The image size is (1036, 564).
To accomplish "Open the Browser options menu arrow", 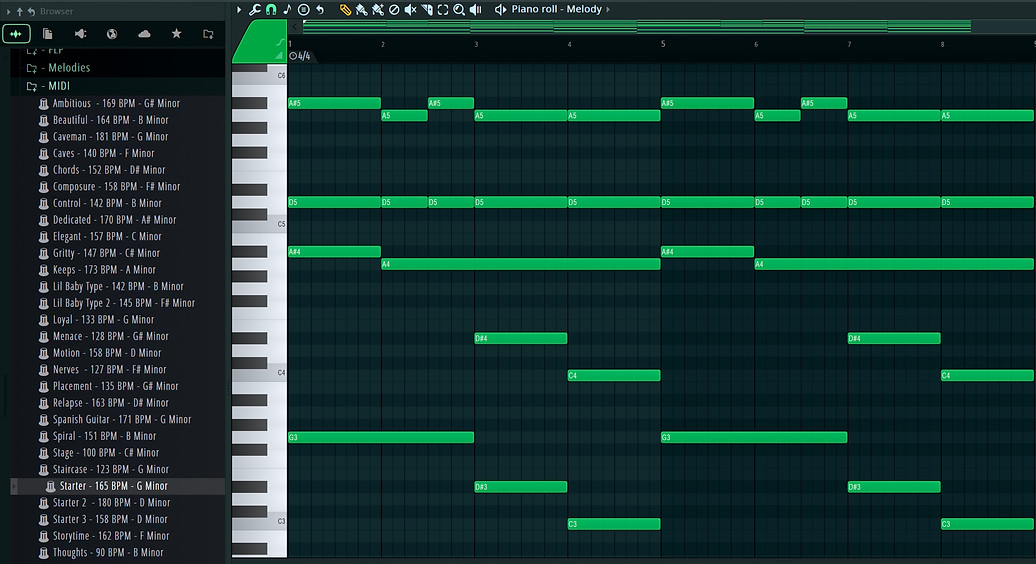I will coord(9,11).
